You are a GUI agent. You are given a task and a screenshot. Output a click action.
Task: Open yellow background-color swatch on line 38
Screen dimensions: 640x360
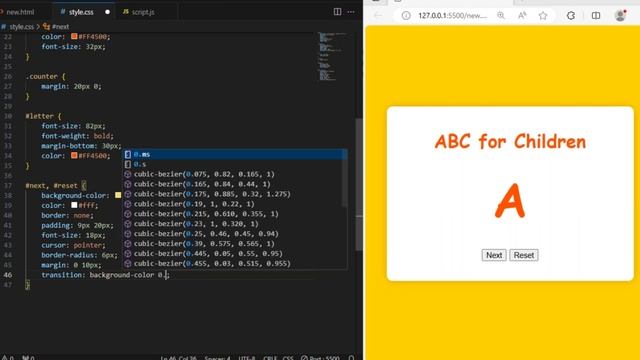point(118,196)
